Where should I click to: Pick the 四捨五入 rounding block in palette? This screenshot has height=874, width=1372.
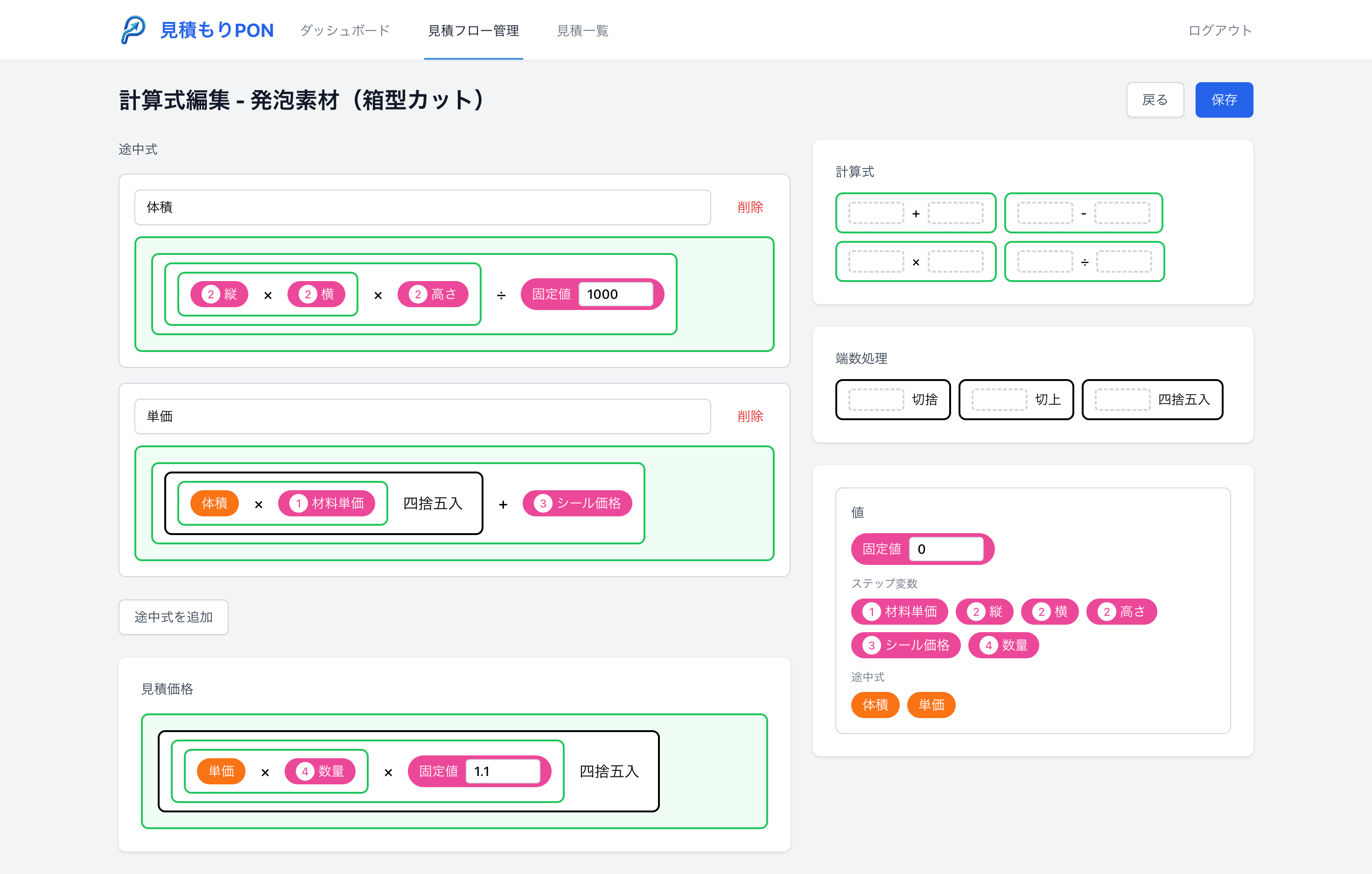[1152, 400]
